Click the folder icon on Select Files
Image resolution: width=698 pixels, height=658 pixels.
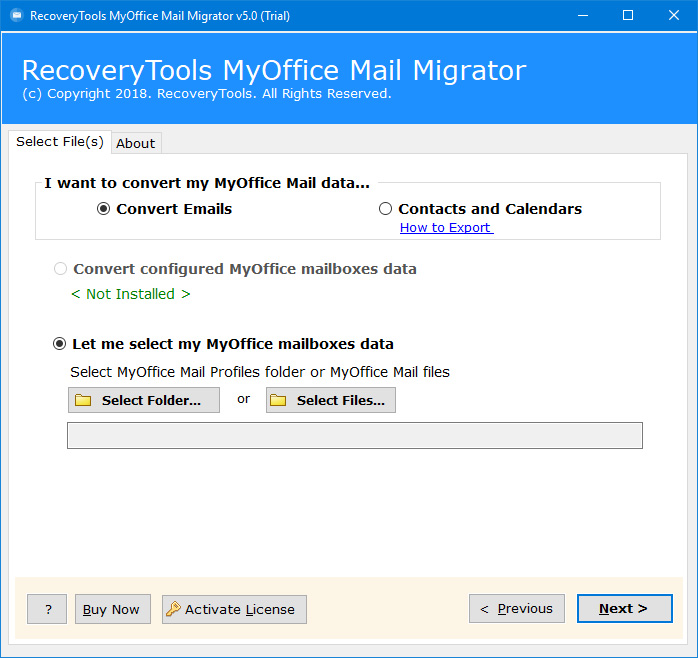[278, 400]
